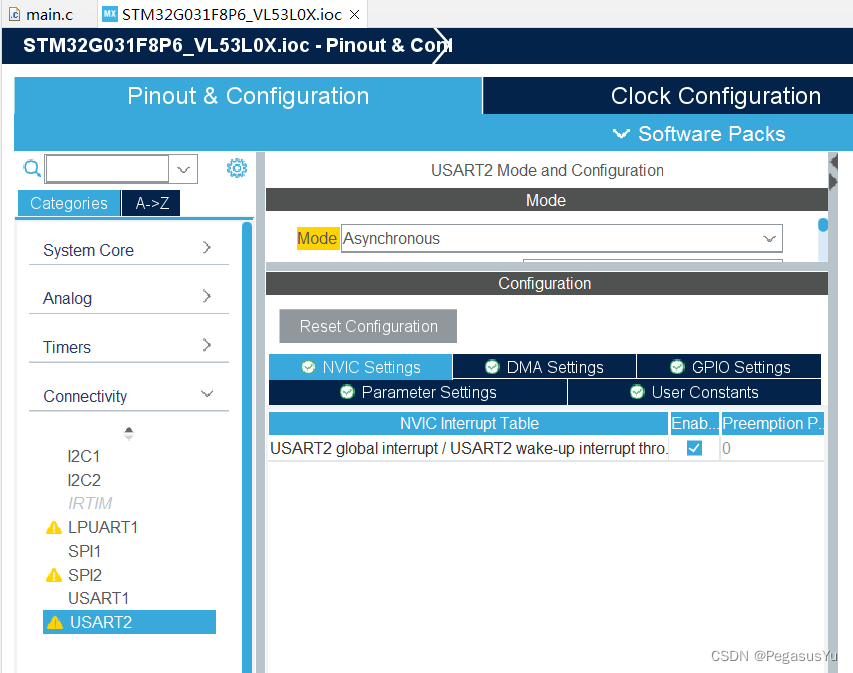Click the peripheral search input field
The image size is (853, 673).
tap(107, 169)
